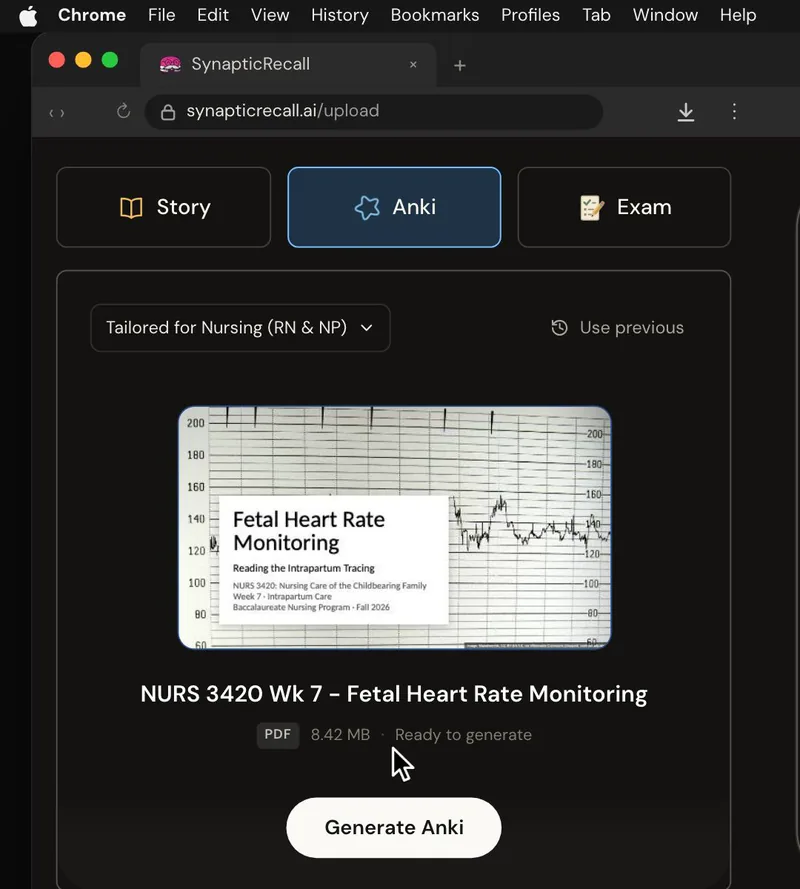Click the back/forward navigation arrows

[57, 113]
